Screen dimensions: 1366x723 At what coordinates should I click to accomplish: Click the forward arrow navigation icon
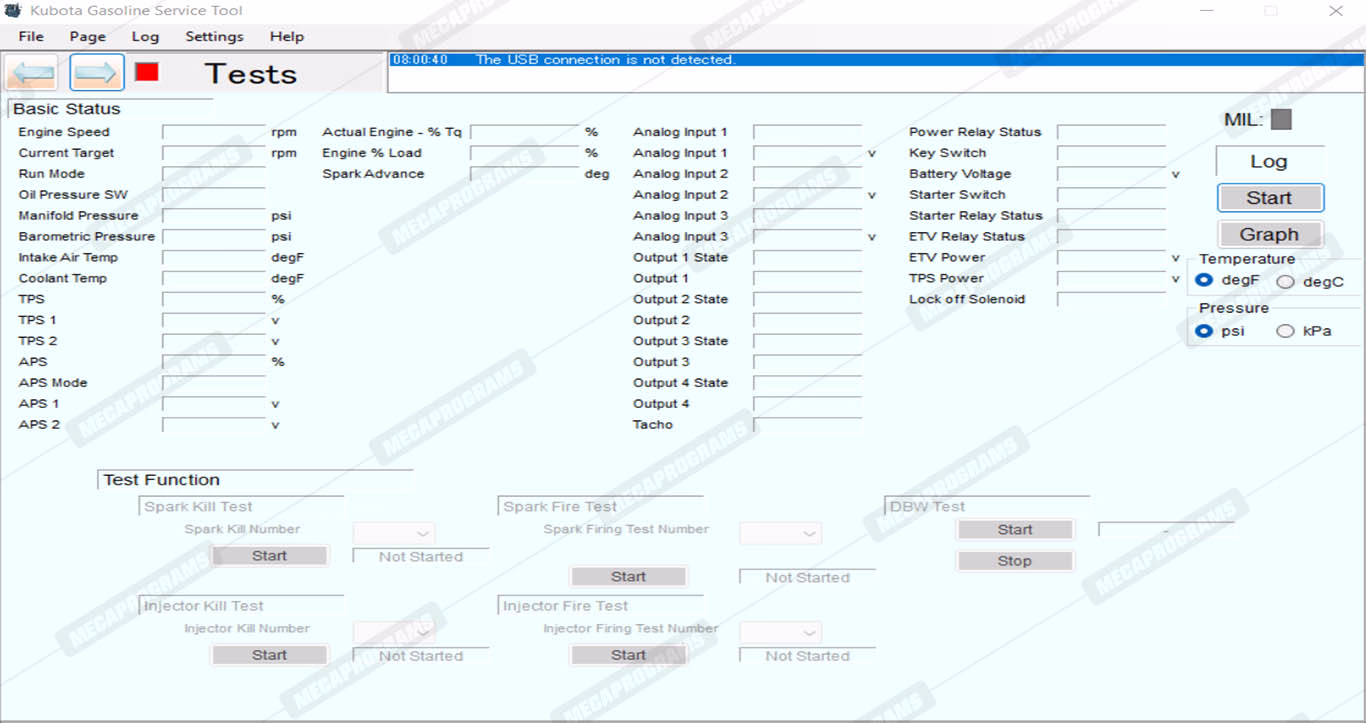[97, 73]
